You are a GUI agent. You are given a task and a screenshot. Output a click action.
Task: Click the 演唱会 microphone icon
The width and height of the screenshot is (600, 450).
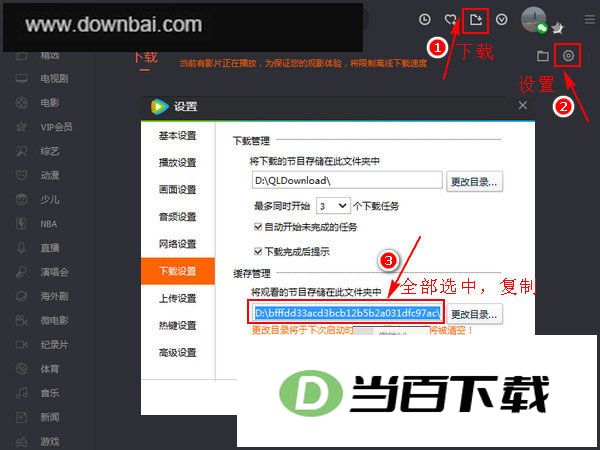point(21,272)
